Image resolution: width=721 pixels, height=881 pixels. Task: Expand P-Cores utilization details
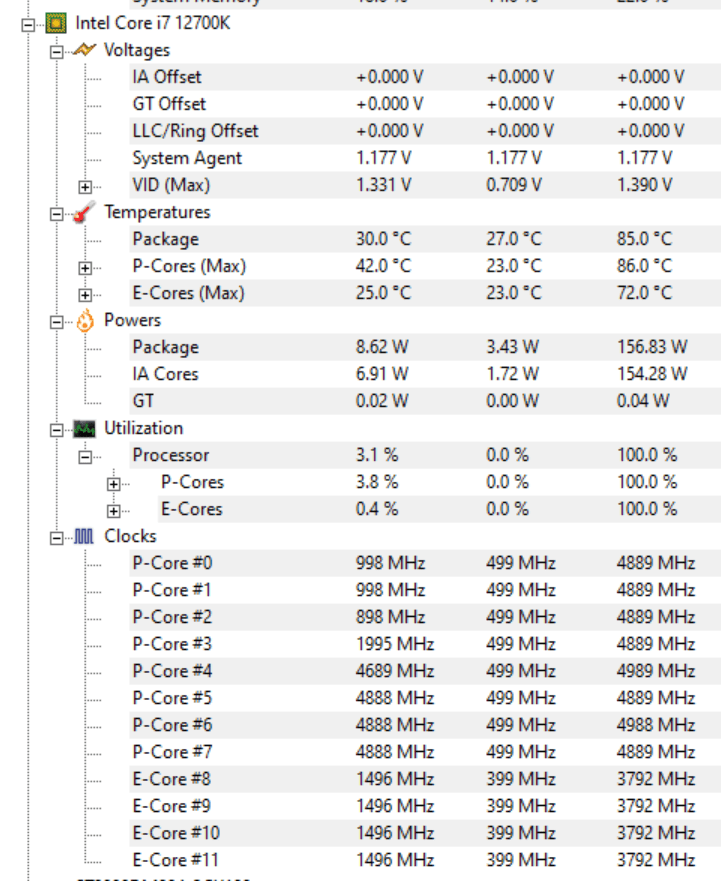pyautogui.click(x=114, y=484)
